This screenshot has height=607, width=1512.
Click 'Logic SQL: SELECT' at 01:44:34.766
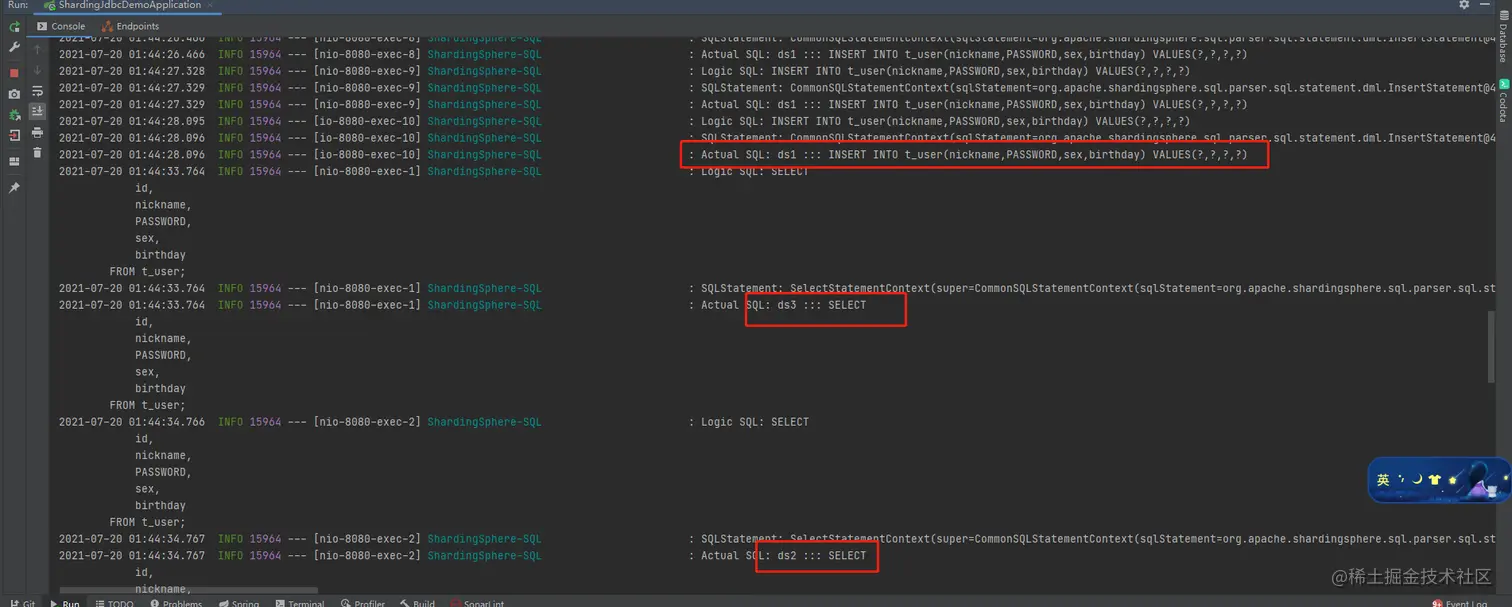pyautogui.click(x=755, y=422)
